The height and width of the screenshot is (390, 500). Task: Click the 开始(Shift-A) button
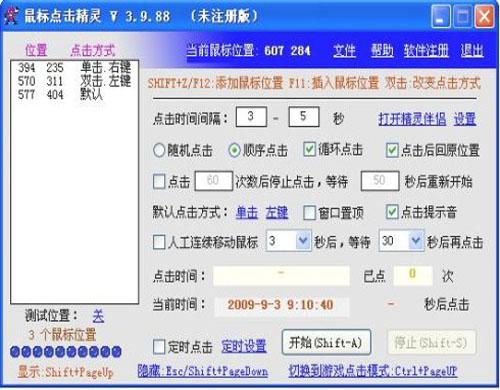(326, 342)
